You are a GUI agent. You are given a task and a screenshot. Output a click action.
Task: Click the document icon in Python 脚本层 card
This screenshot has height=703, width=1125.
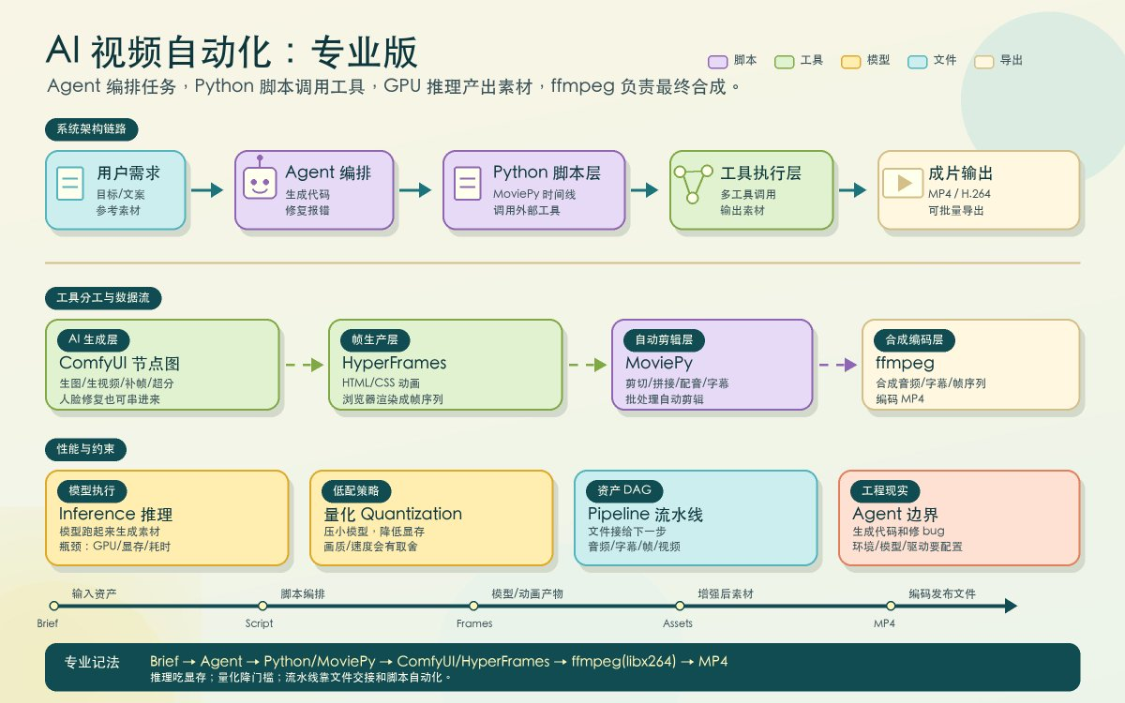pos(467,183)
